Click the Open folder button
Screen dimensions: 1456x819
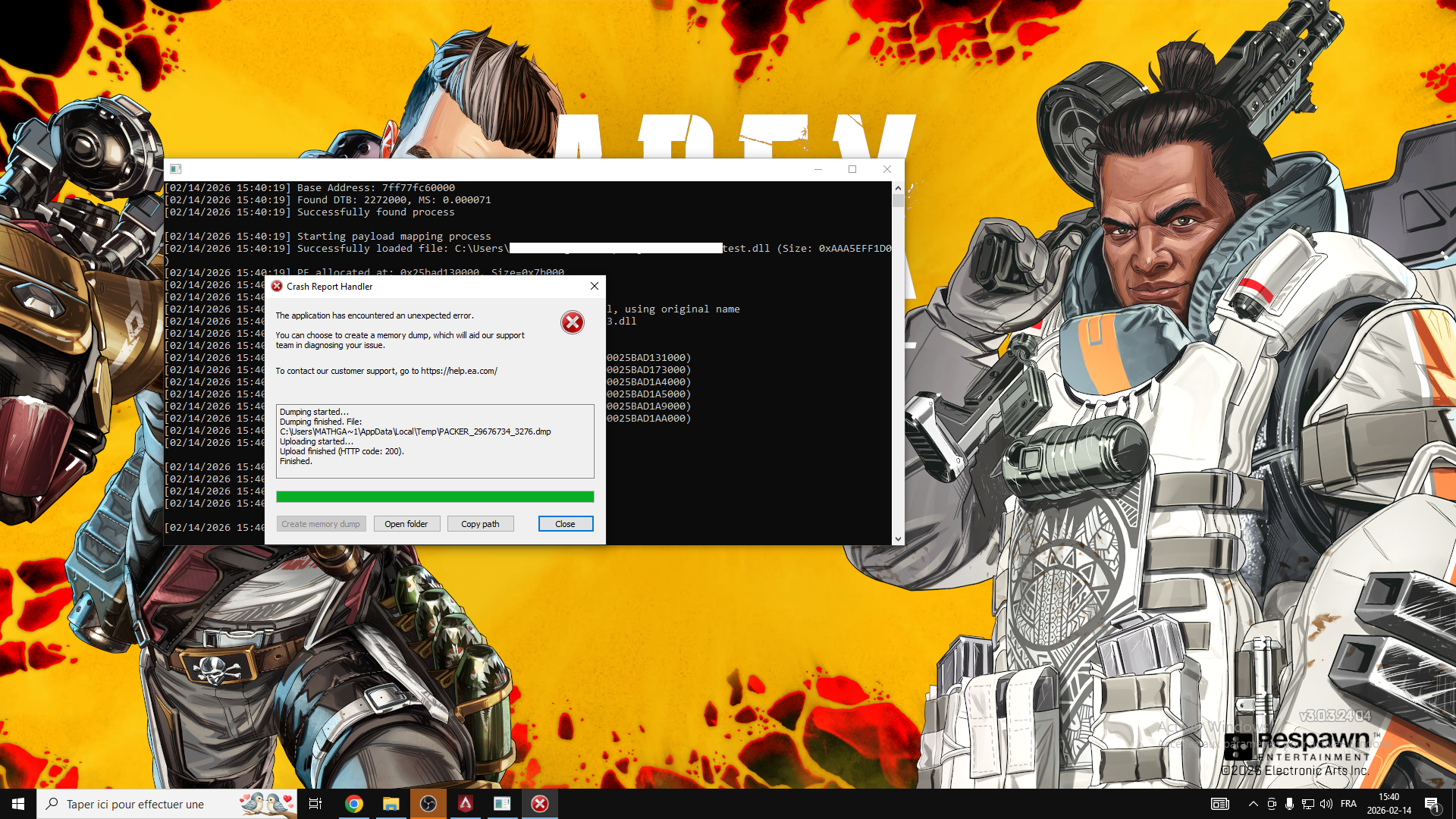(x=406, y=524)
